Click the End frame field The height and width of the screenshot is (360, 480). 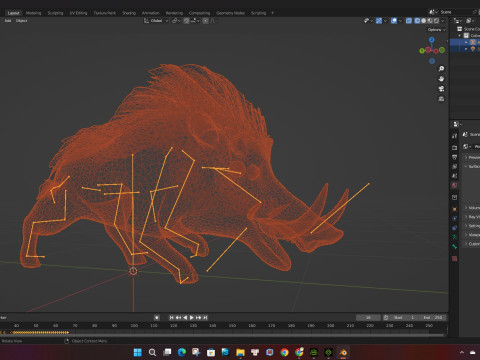[x=433, y=318]
